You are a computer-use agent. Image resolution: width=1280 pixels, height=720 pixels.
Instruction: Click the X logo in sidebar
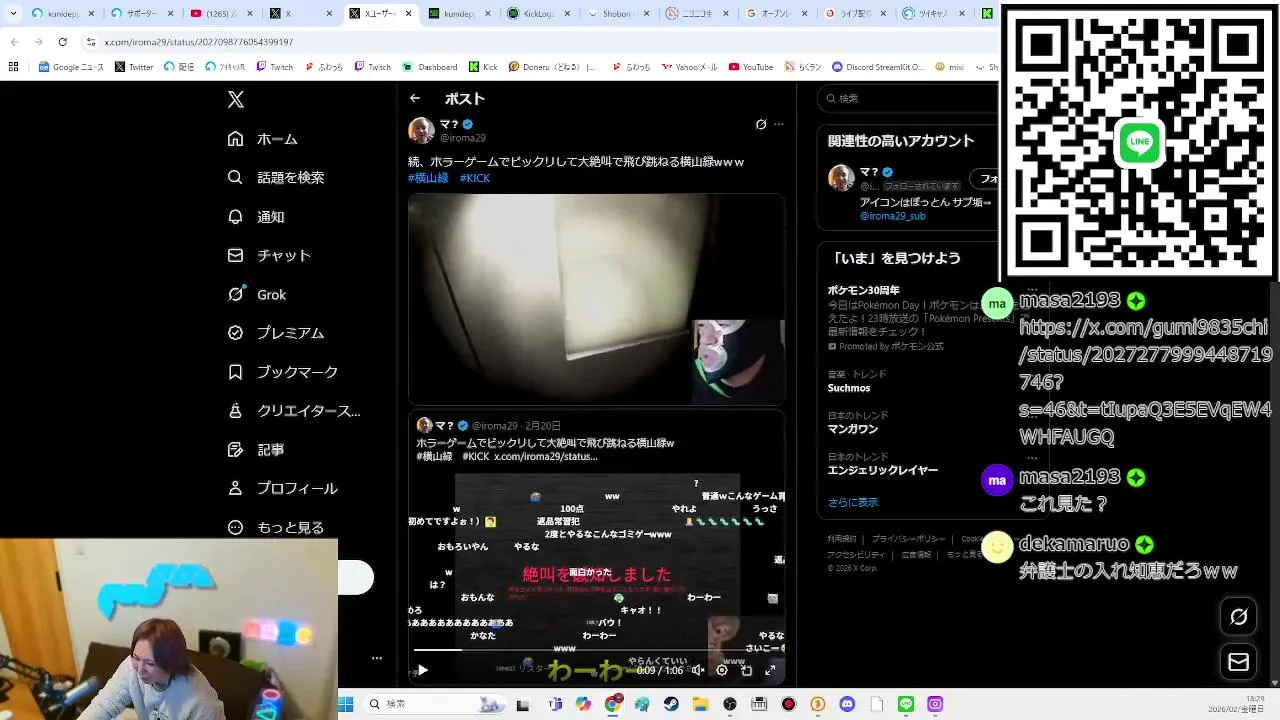point(236,99)
